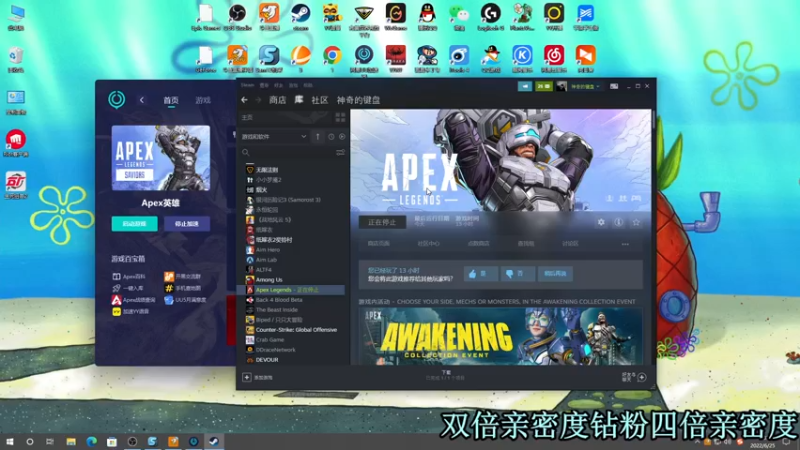The width and height of the screenshot is (800, 450).
Task: Open the game info icon
Action: pos(618,222)
